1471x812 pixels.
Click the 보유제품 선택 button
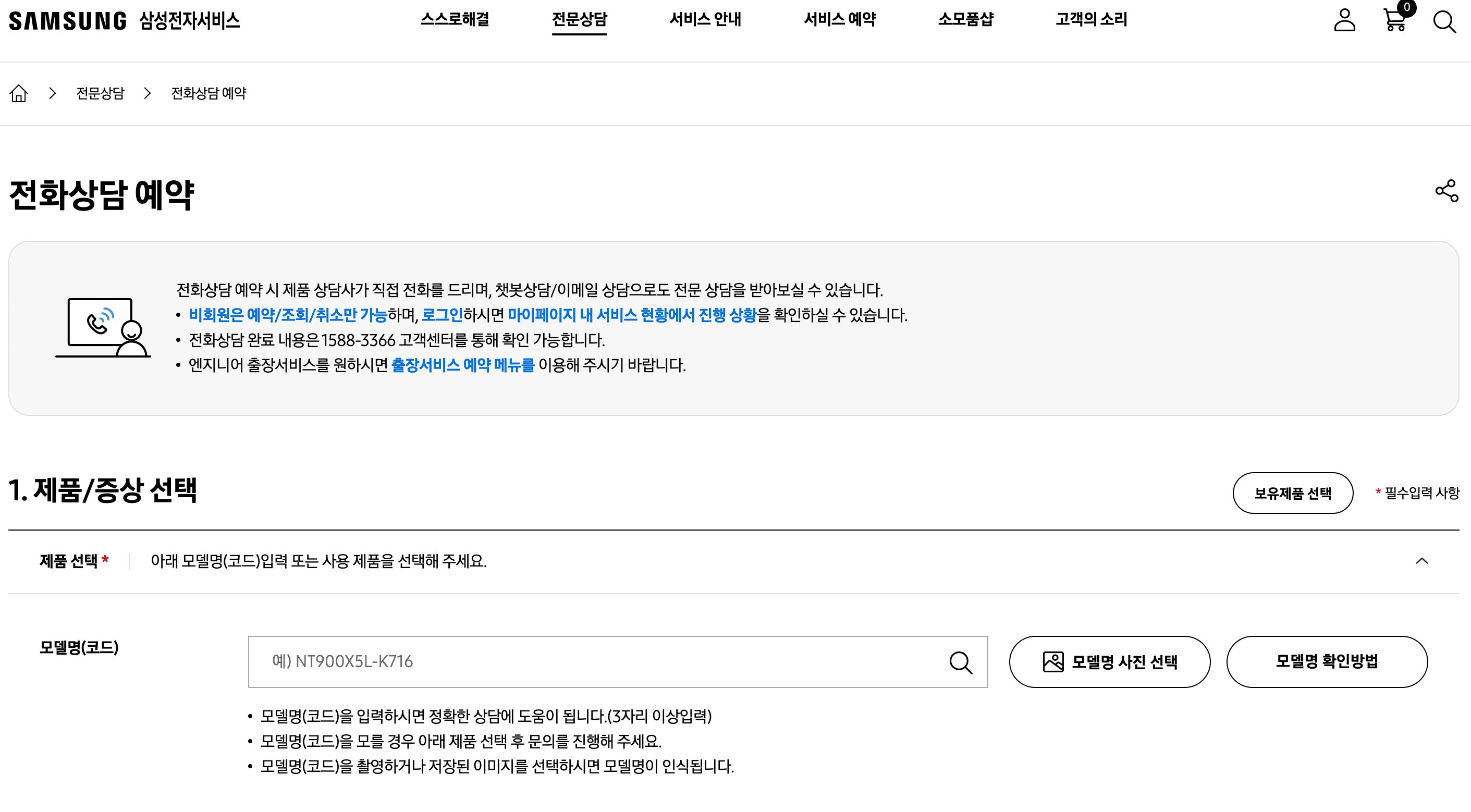[1292, 493]
